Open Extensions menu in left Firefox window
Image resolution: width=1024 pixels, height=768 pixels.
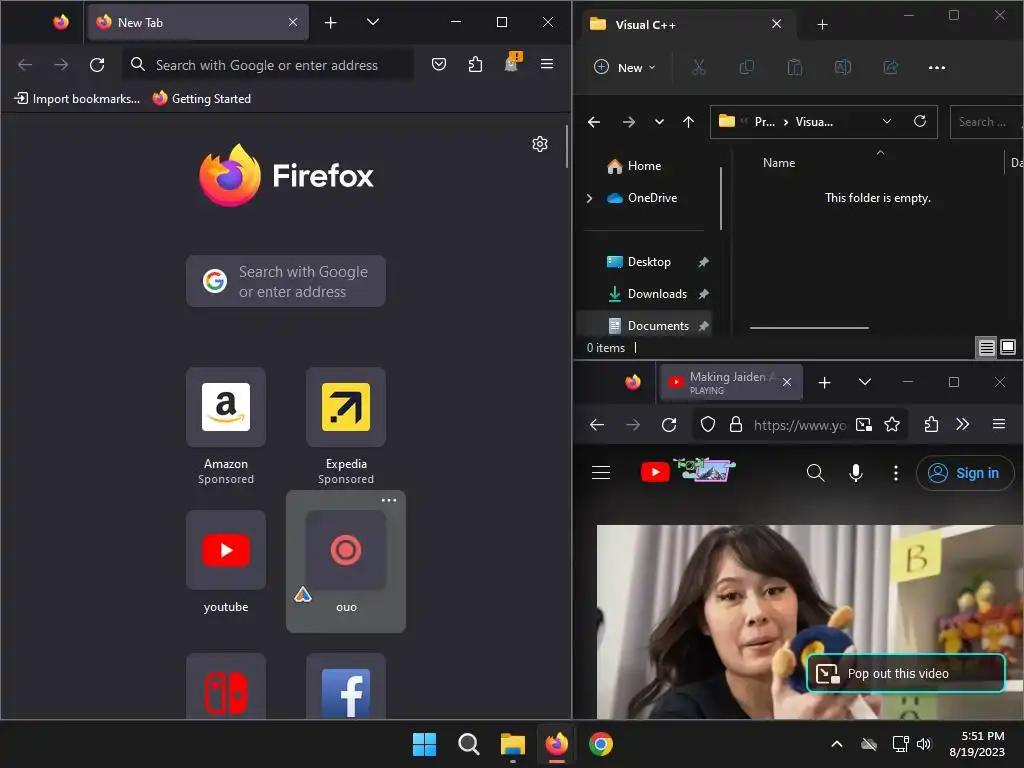coord(475,64)
